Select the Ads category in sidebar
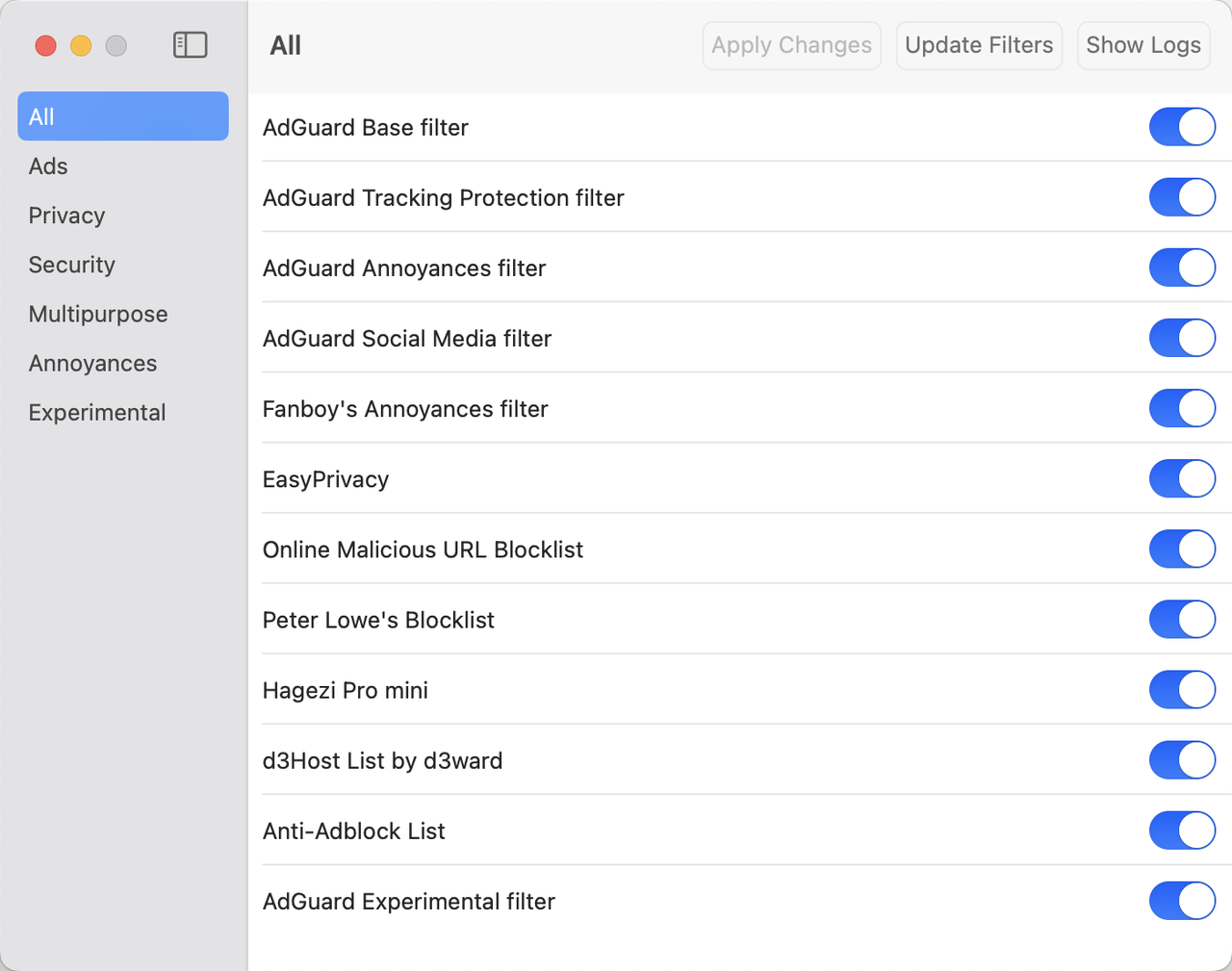 tap(48, 166)
